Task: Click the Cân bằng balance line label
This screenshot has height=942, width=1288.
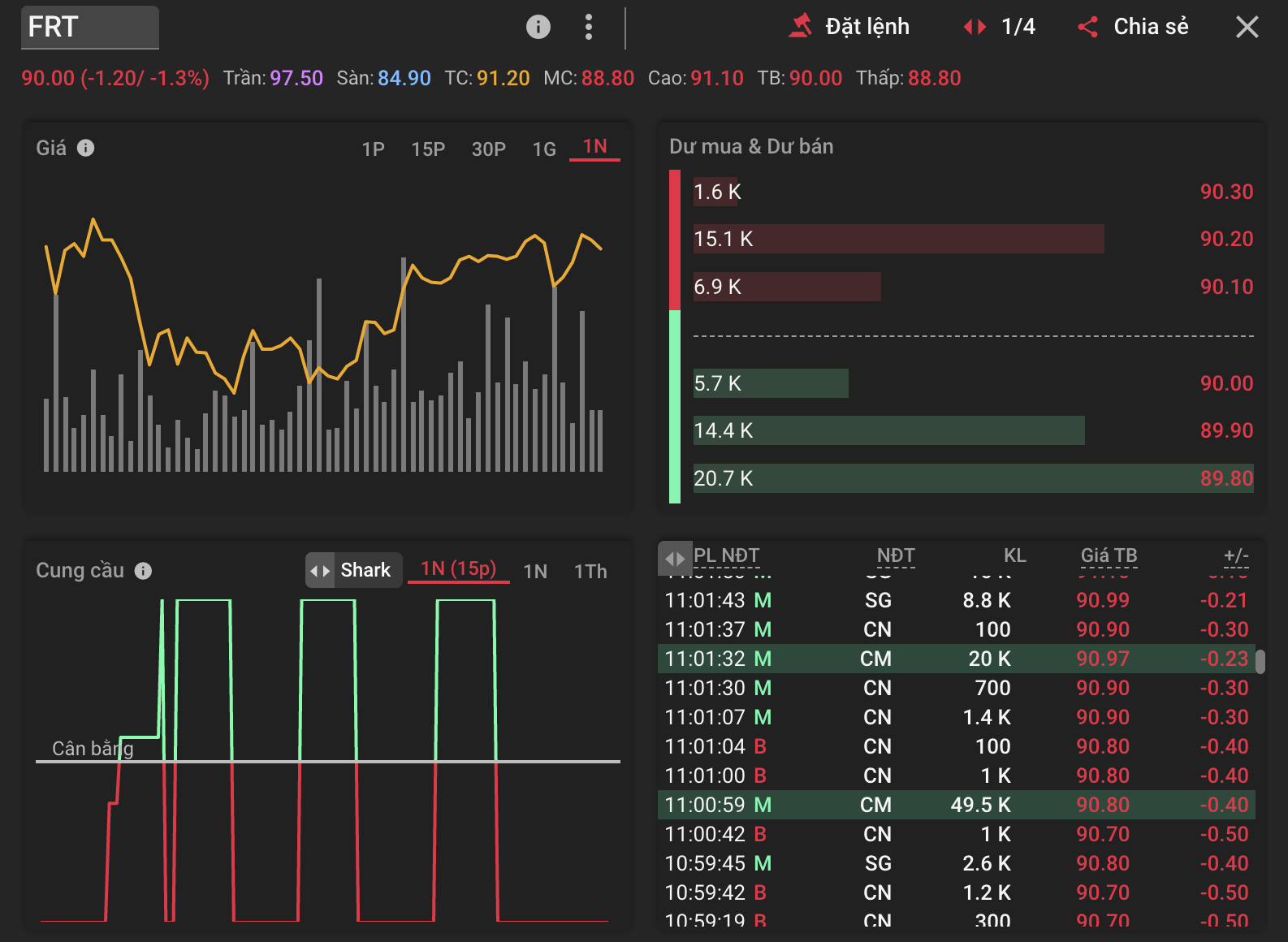Action: 93,749
